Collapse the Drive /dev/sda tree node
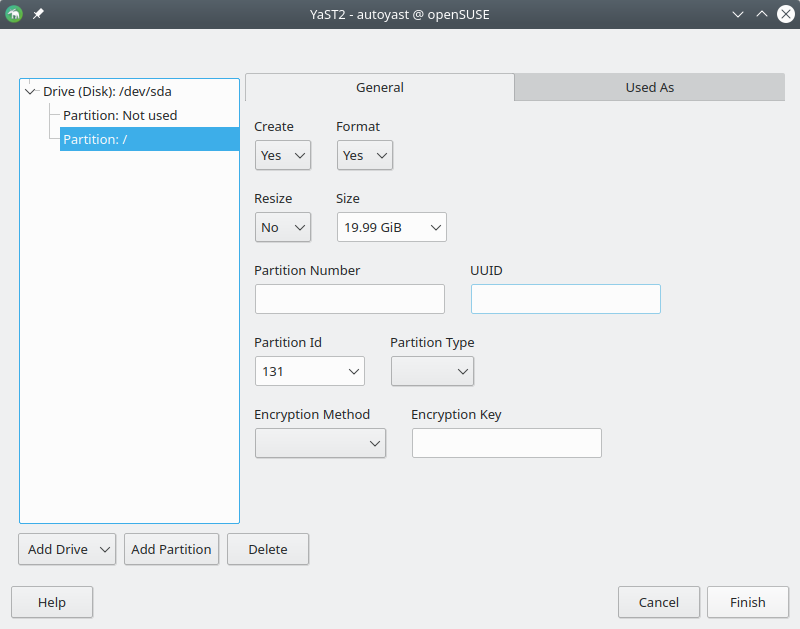The height and width of the screenshot is (629, 800). (30, 91)
